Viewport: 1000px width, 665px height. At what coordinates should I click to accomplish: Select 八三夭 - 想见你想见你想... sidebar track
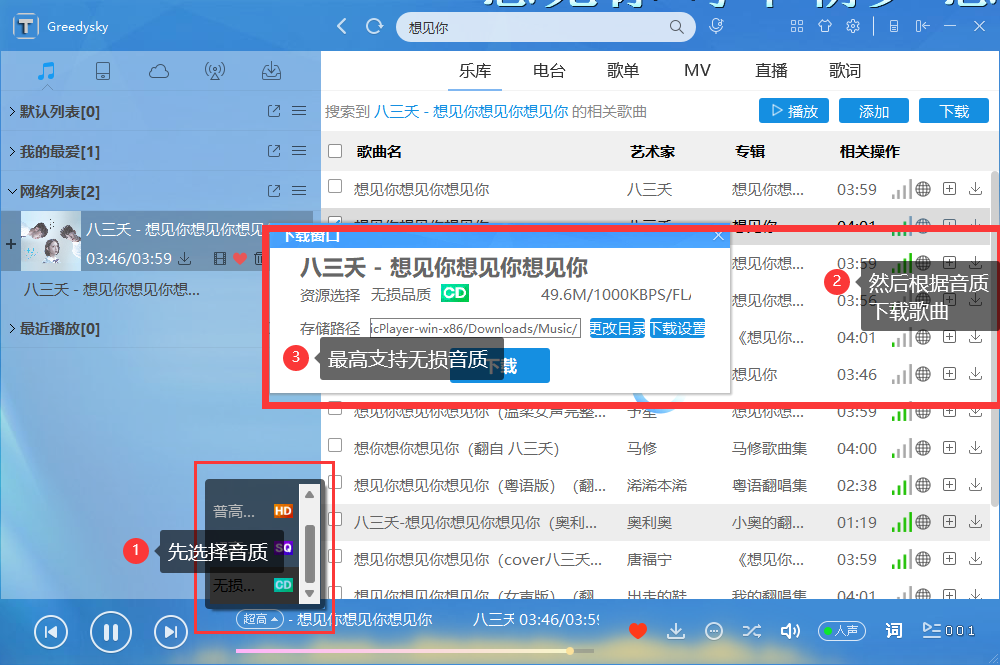(x=112, y=289)
